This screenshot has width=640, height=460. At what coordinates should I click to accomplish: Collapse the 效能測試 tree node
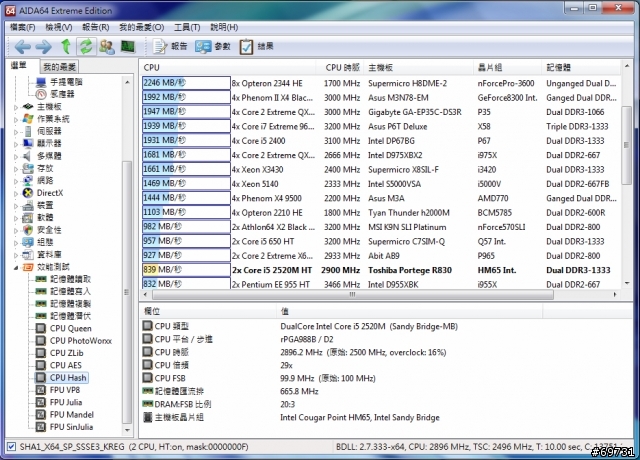[x=16, y=267]
